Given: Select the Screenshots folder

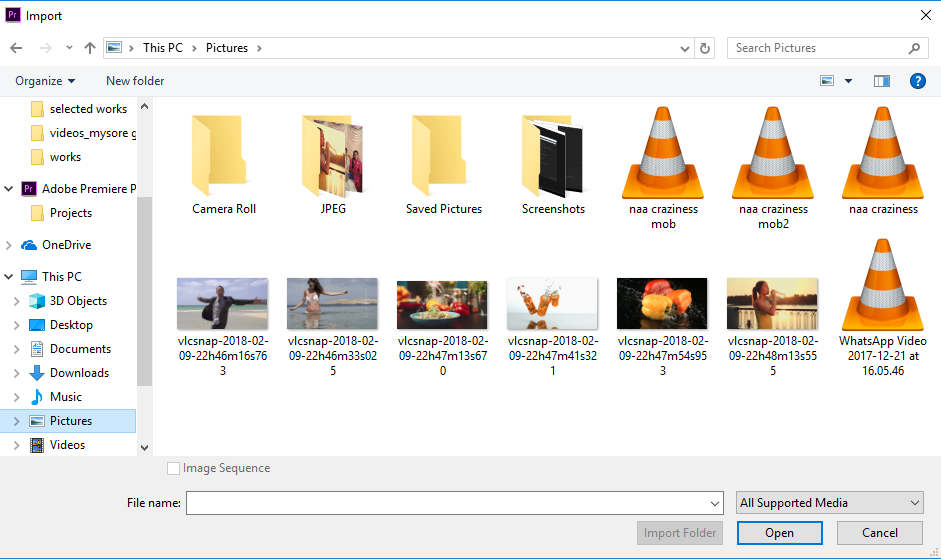Looking at the screenshot, I should (553, 164).
